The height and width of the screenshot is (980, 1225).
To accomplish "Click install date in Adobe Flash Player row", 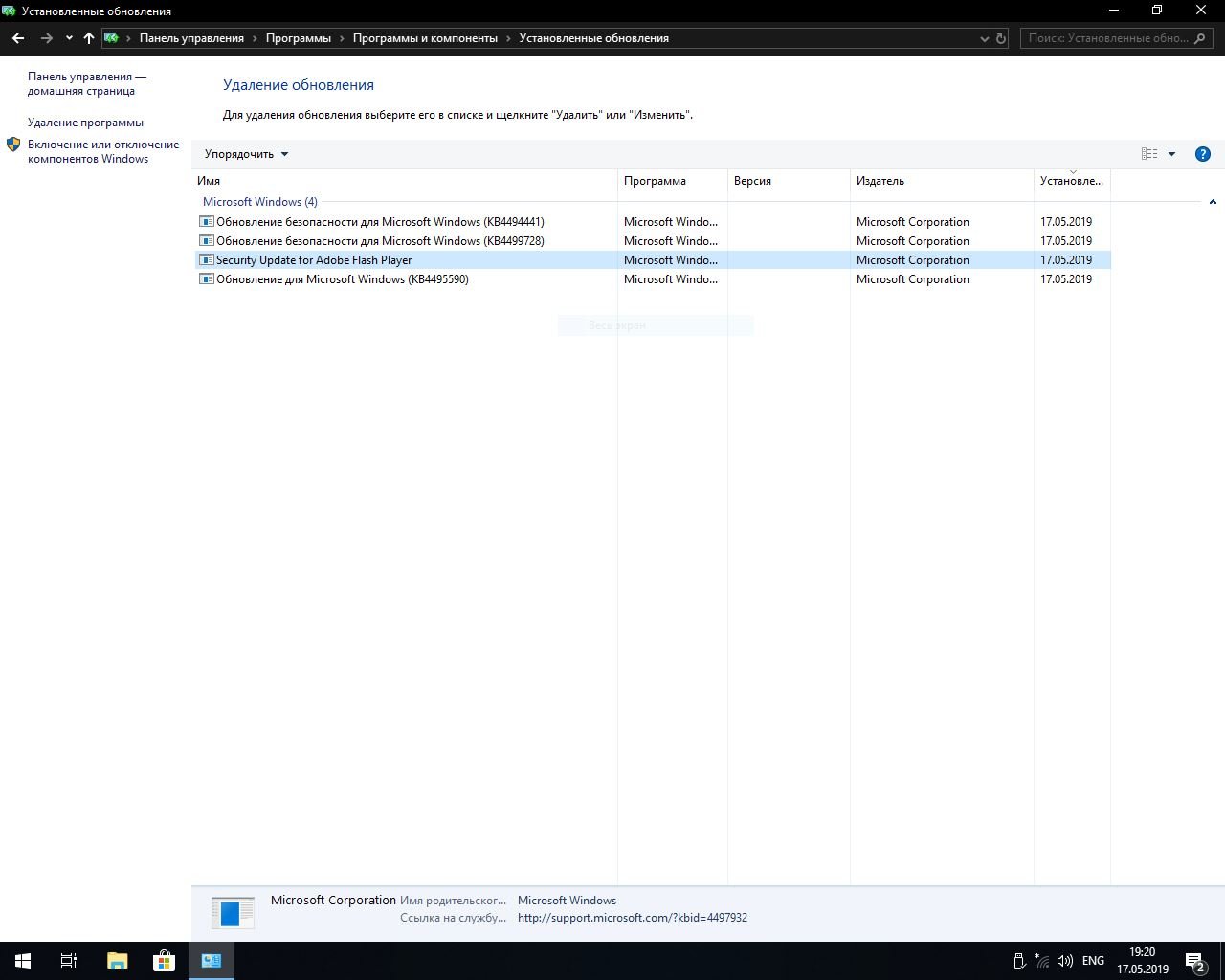I will coord(1066,260).
